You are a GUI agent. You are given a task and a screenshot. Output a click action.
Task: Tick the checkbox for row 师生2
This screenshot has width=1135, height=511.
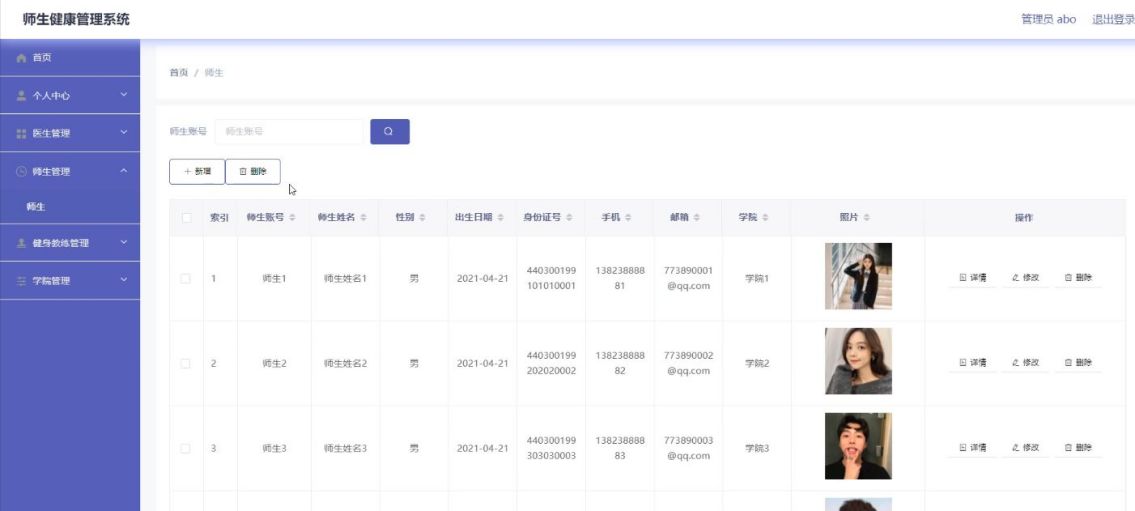[185, 363]
